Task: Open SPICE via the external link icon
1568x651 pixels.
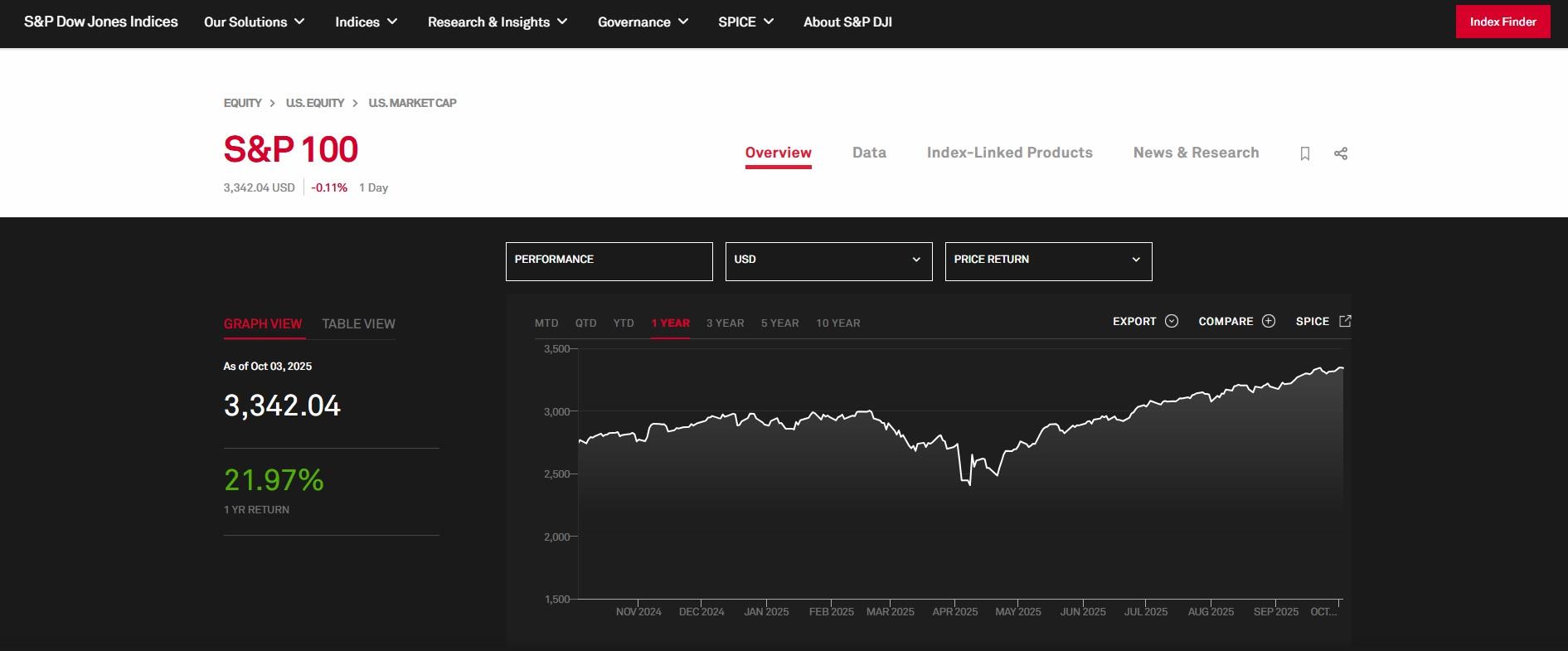Action: pyautogui.click(x=1345, y=321)
